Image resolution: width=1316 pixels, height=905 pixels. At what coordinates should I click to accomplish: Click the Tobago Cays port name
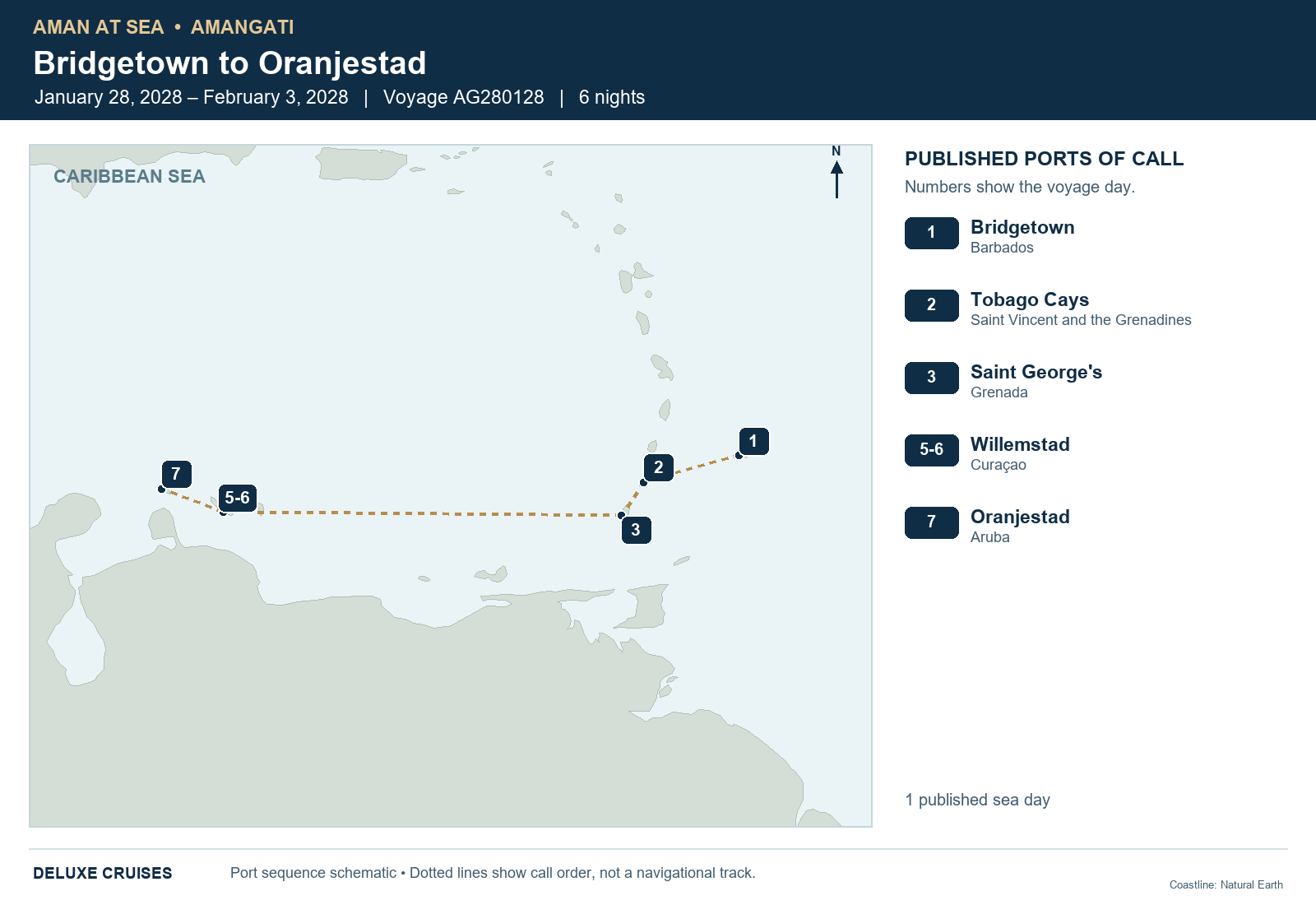(x=1030, y=299)
